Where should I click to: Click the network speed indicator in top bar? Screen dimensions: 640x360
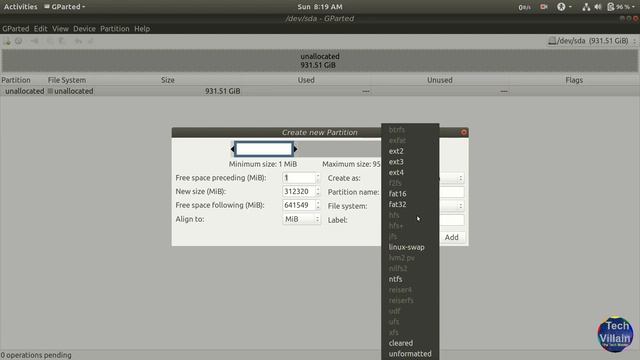[x=524, y=7]
